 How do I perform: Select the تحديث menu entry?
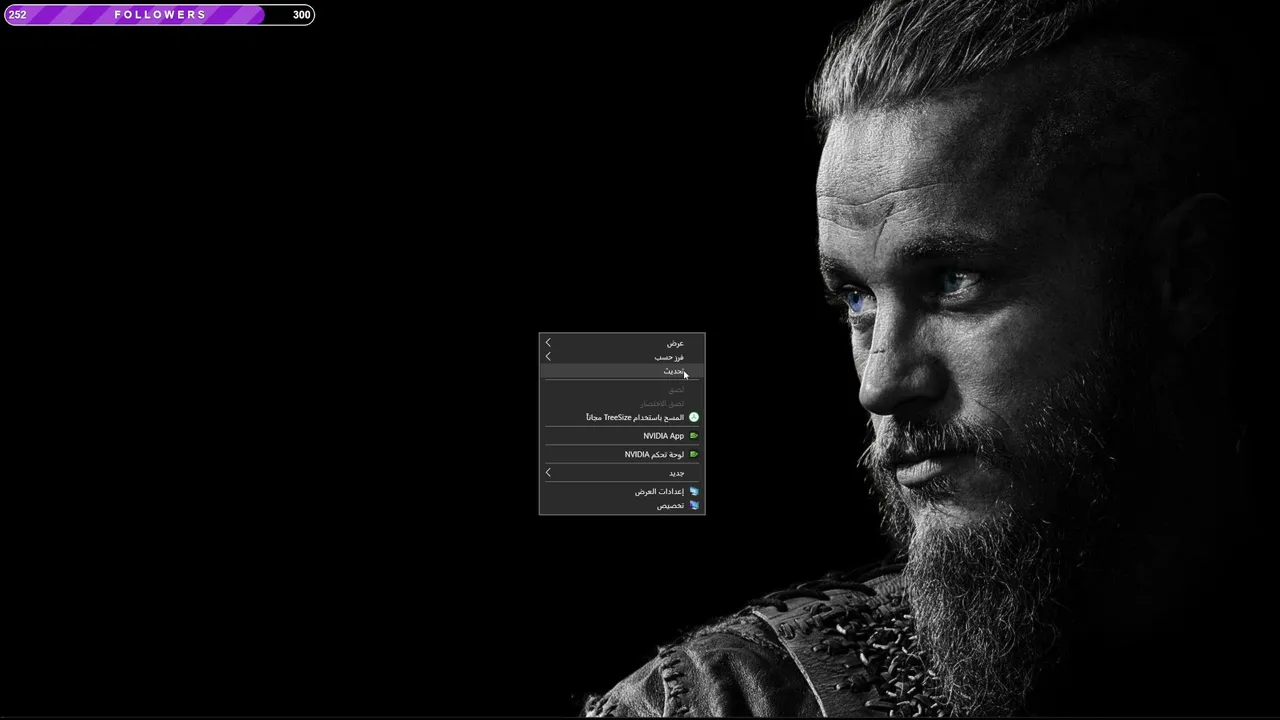tap(622, 371)
